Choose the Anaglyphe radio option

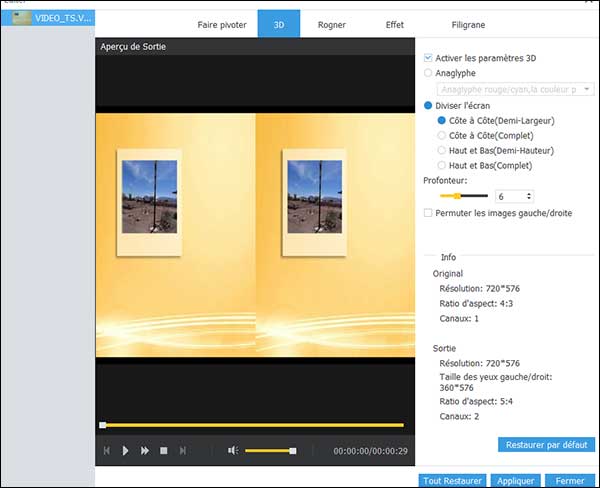(x=429, y=72)
